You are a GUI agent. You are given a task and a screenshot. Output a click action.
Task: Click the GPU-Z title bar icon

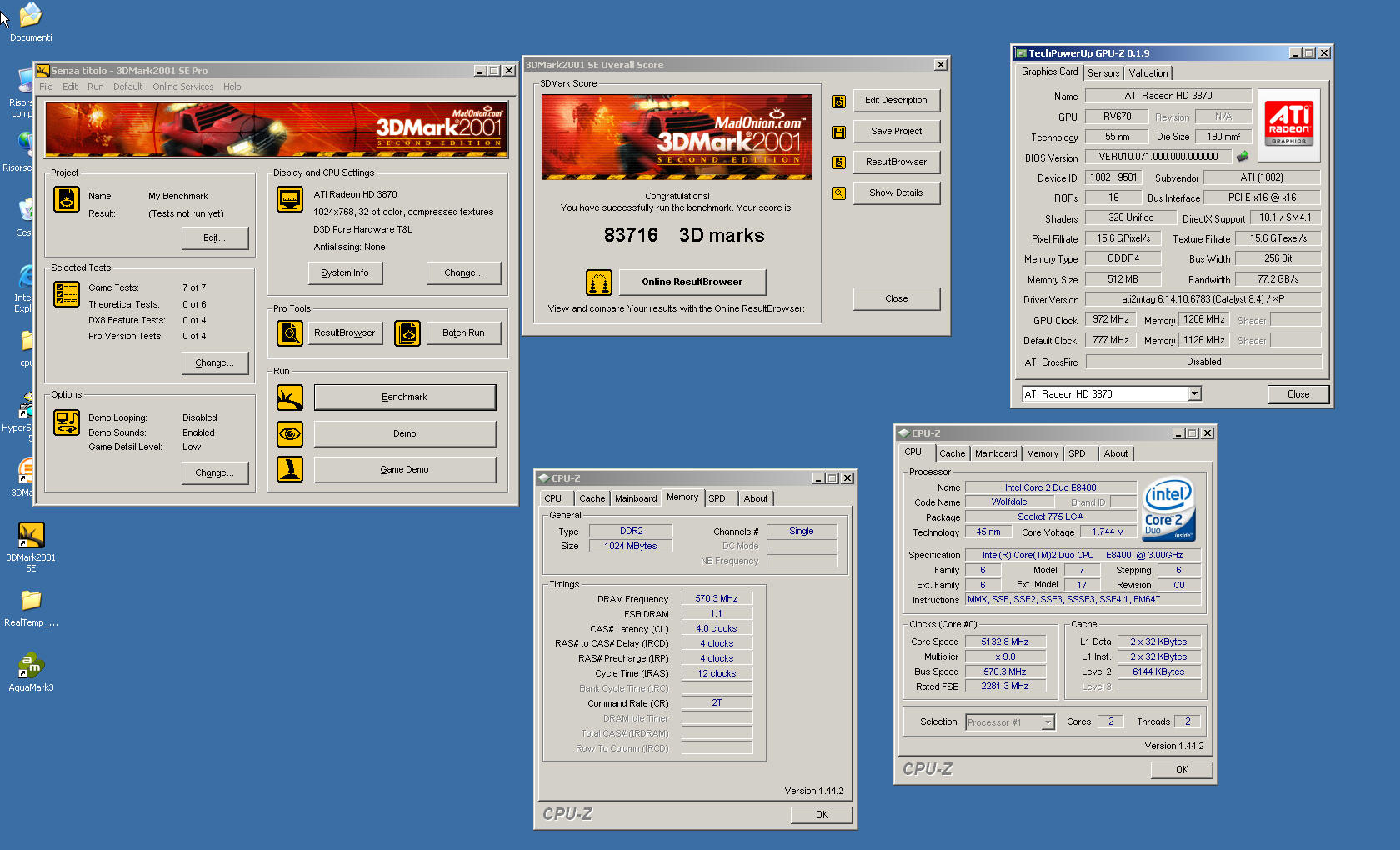coord(1021,53)
